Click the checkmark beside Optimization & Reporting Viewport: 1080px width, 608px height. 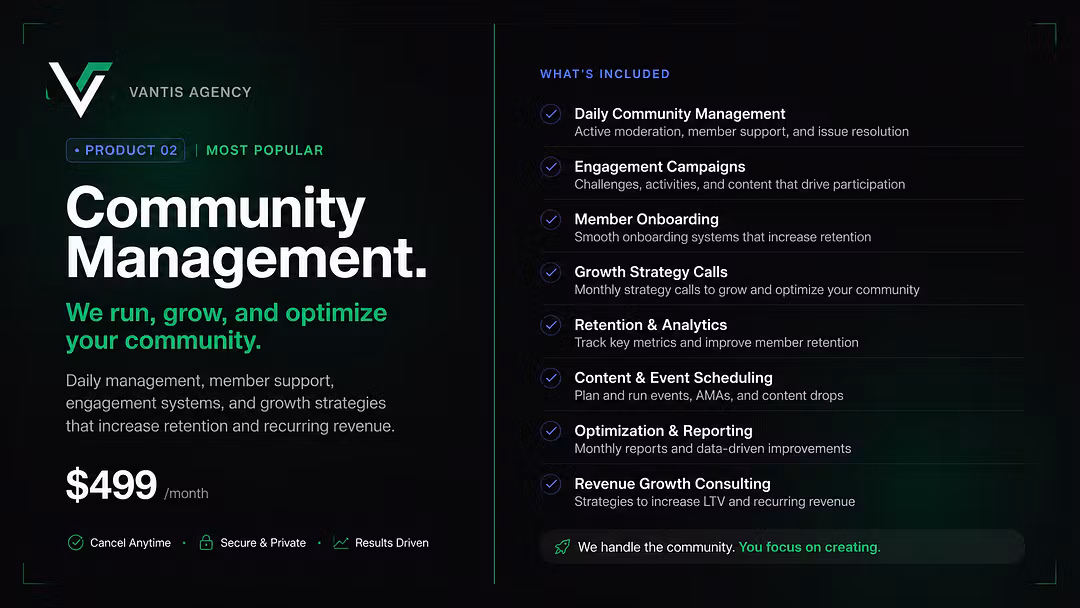[x=550, y=431]
